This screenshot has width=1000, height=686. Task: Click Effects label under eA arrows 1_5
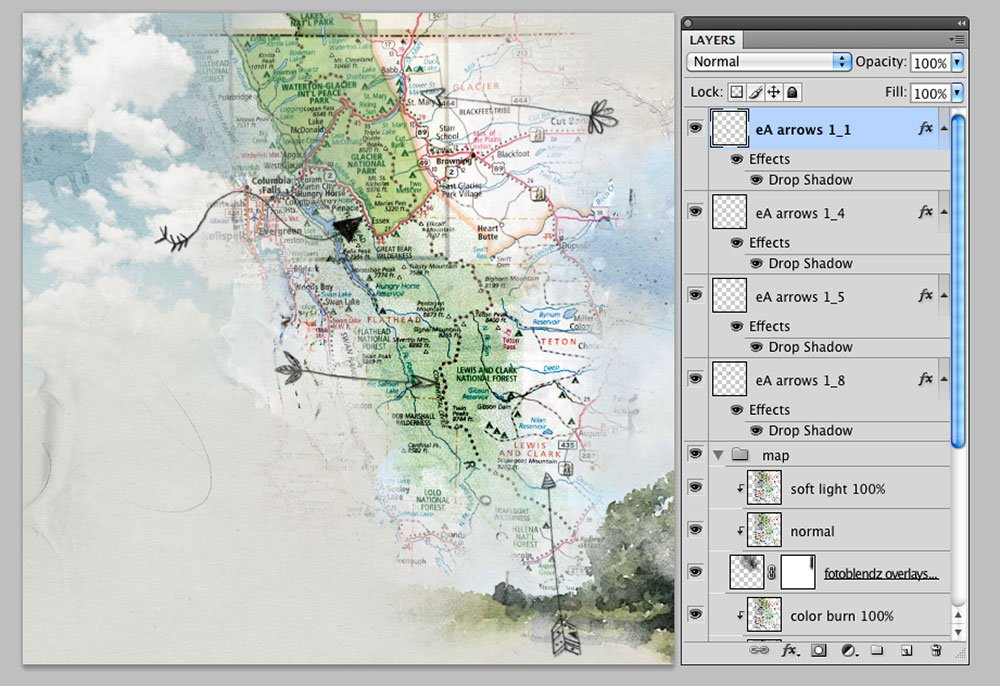[769, 326]
